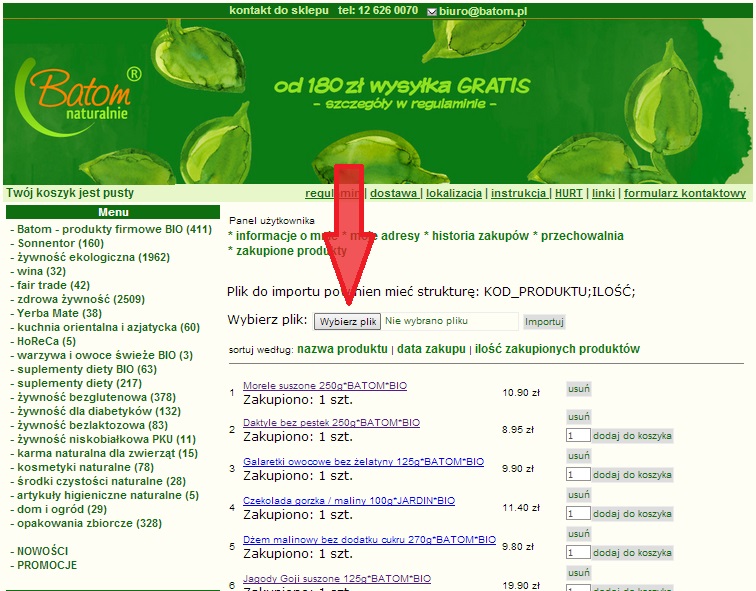Screen dimensions: 756x591
Task: Add Galaretki owocowe via dodaj do koszyka
Action: (x=632, y=475)
